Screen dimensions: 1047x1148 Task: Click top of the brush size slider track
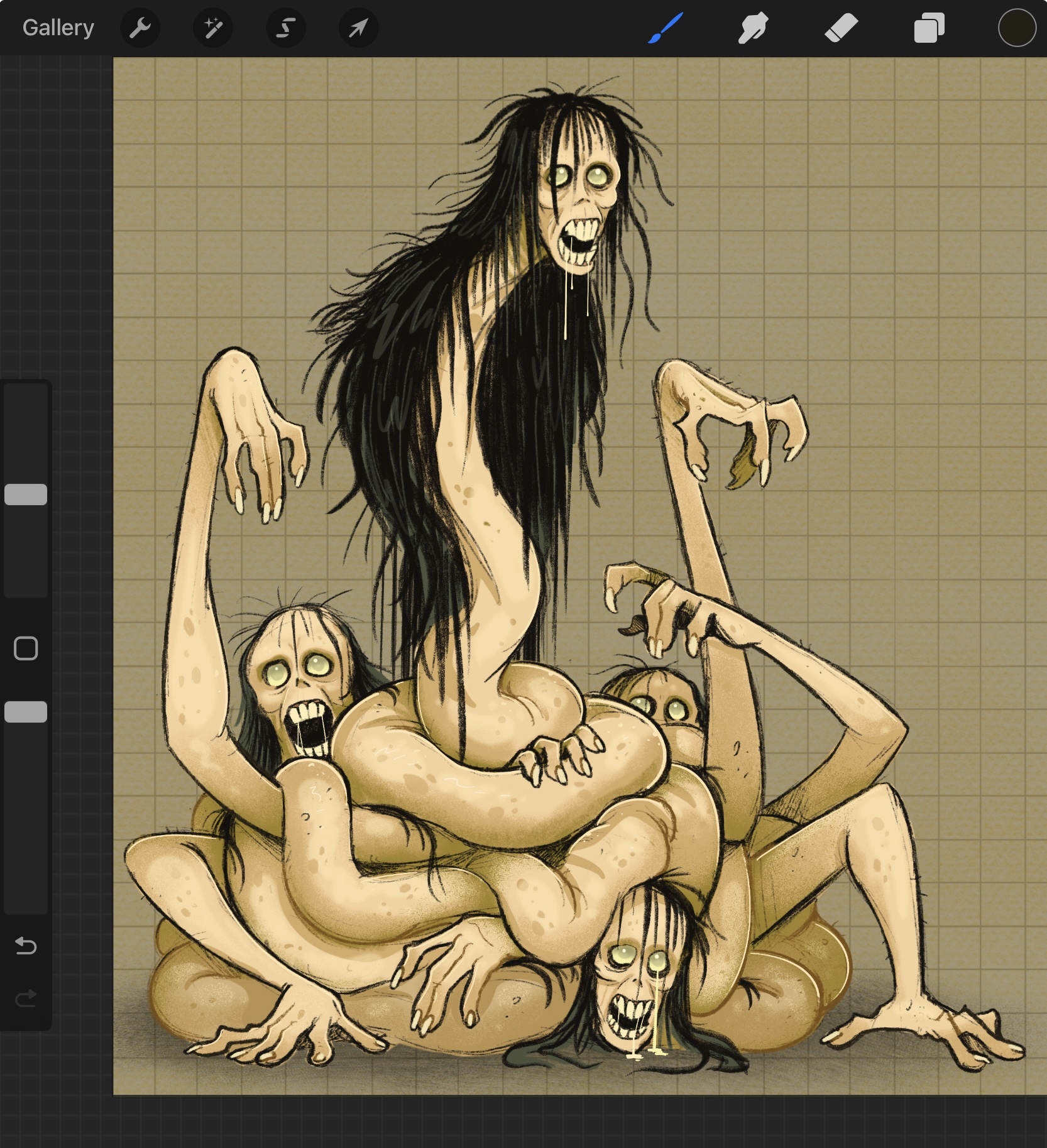pyautogui.click(x=26, y=396)
